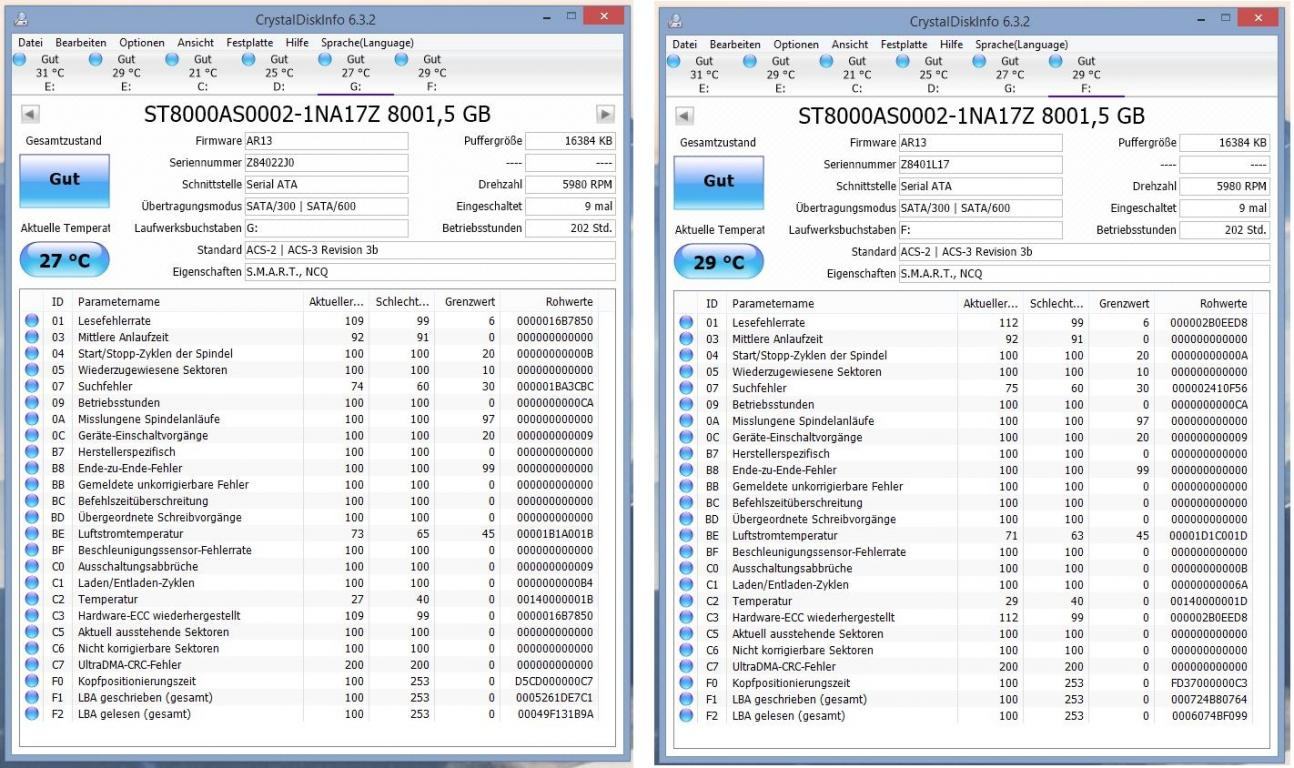Click status orb for Herstellerspezifisch, right window
This screenshot has width=1294, height=768.
click(x=686, y=454)
